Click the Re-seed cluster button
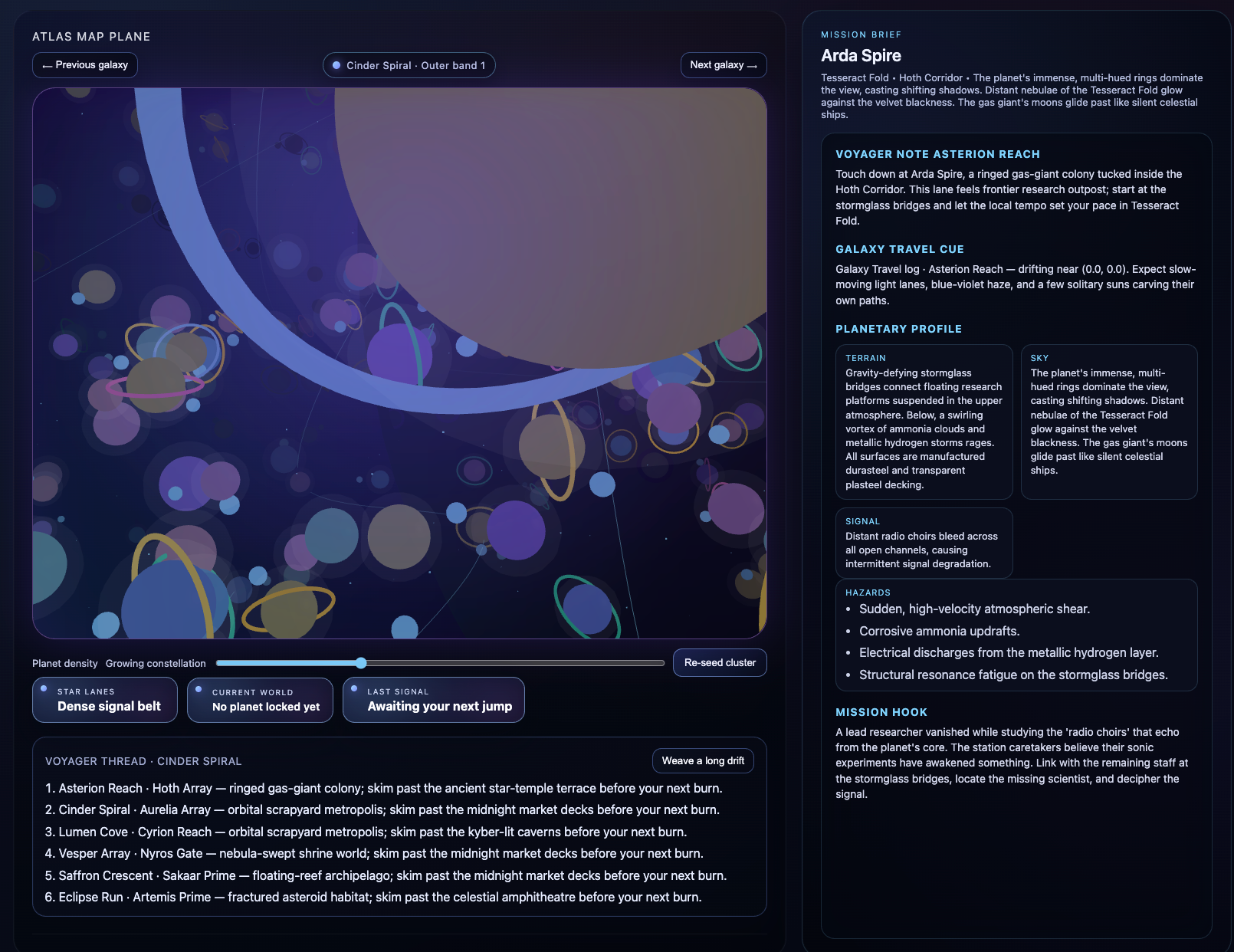The width and height of the screenshot is (1234, 952). (x=719, y=663)
